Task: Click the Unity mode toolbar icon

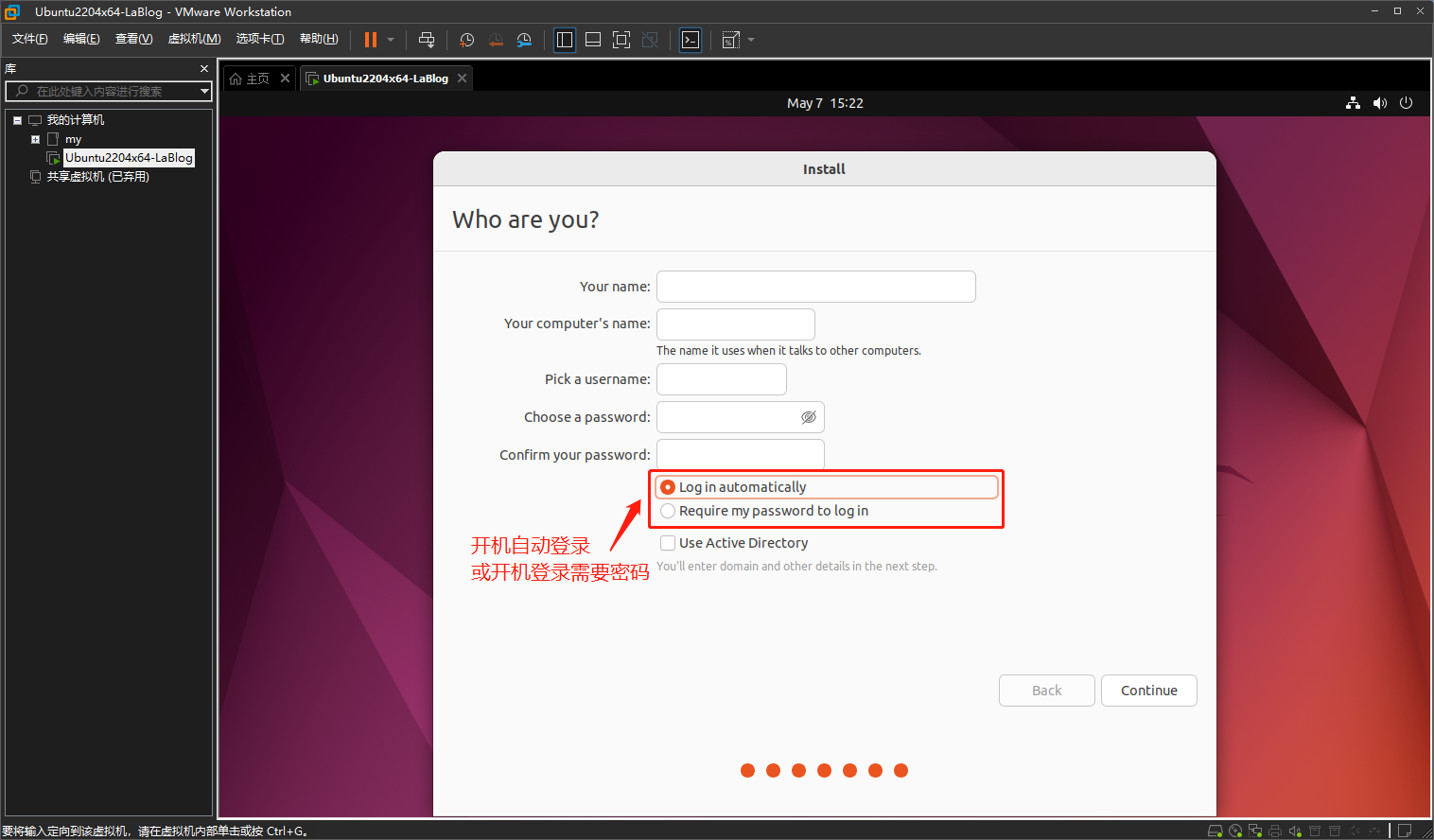Action: click(650, 40)
